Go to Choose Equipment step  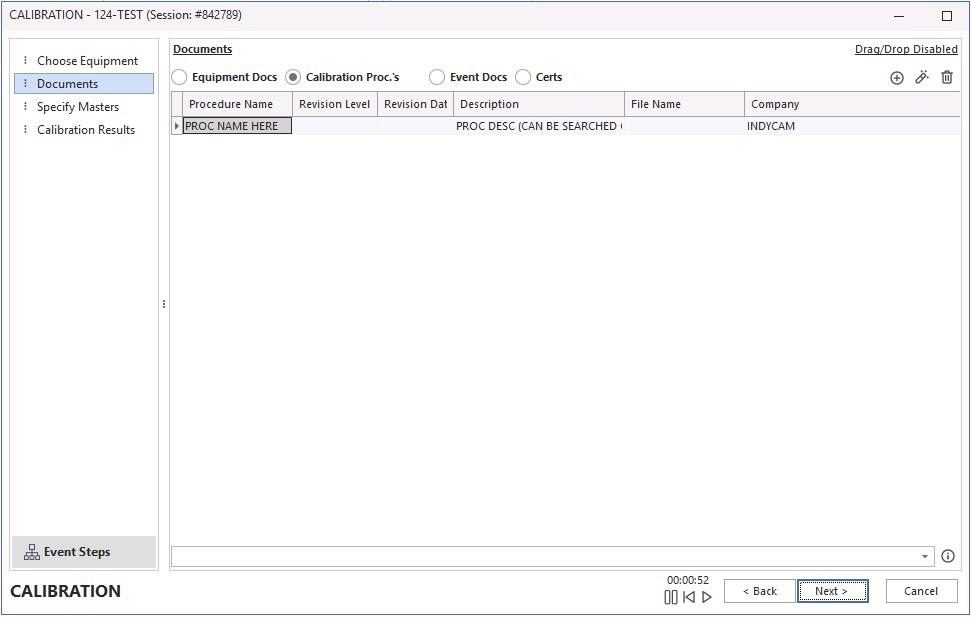87,61
